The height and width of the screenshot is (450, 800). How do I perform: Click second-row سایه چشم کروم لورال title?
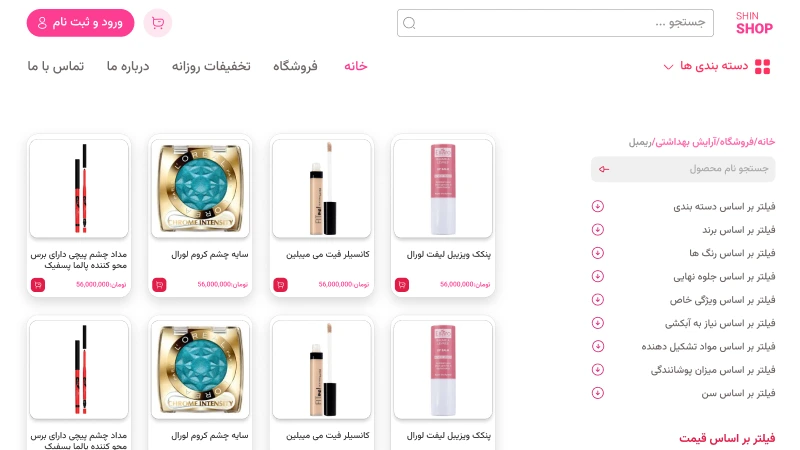point(210,436)
